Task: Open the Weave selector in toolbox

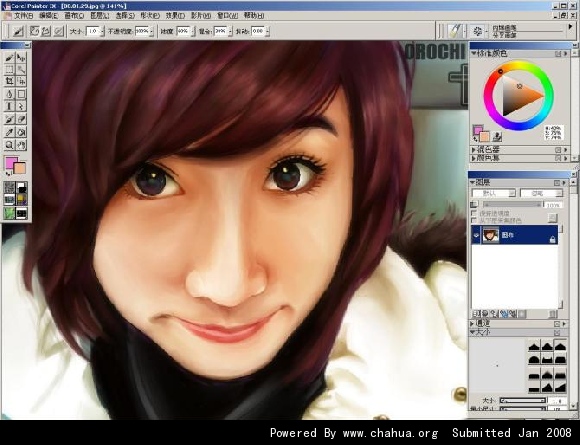Action: 21,200
